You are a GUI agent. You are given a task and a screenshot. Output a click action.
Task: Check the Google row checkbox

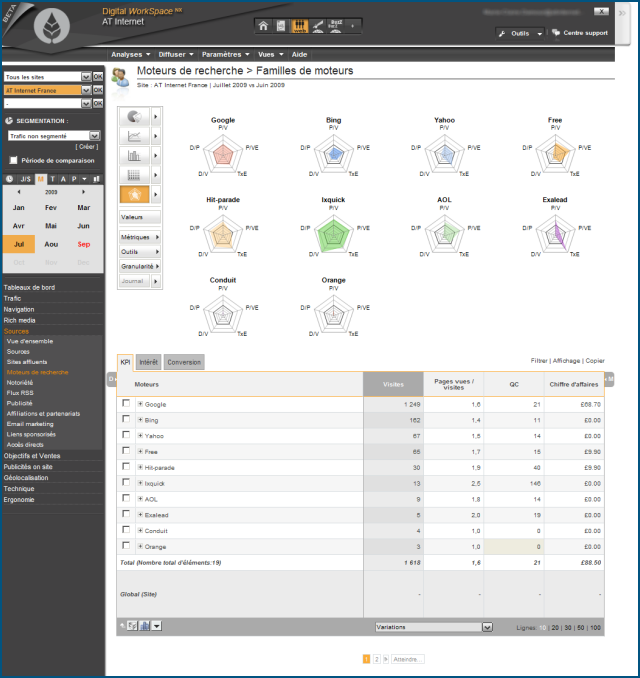tap(126, 403)
